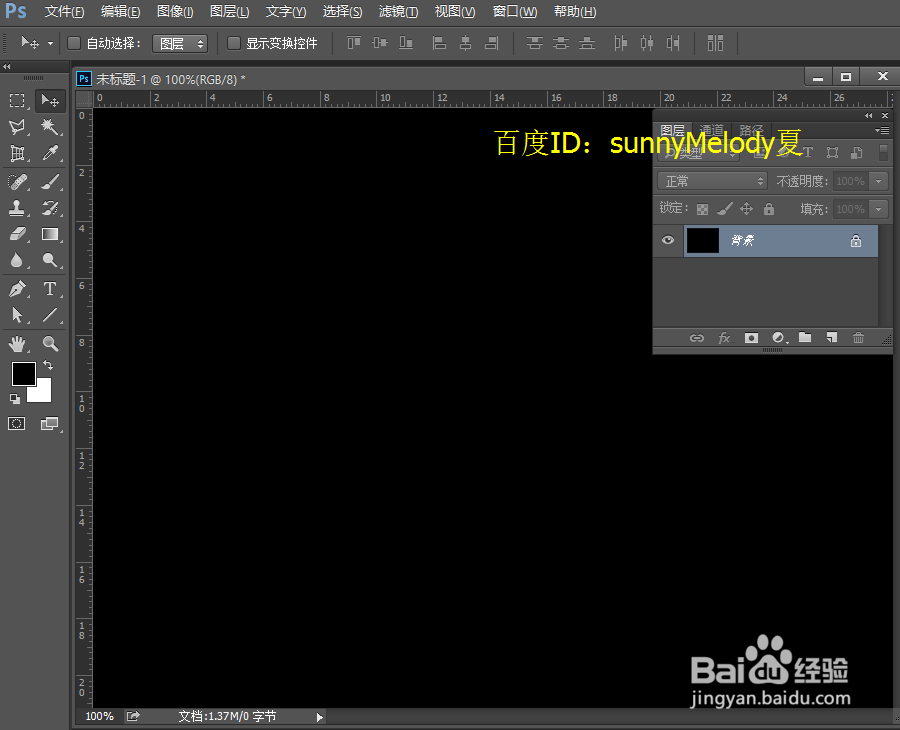Image resolution: width=900 pixels, height=730 pixels.
Task: Enable the Auto-Select (自动选择) checkbox
Action: pyautogui.click(x=74, y=43)
